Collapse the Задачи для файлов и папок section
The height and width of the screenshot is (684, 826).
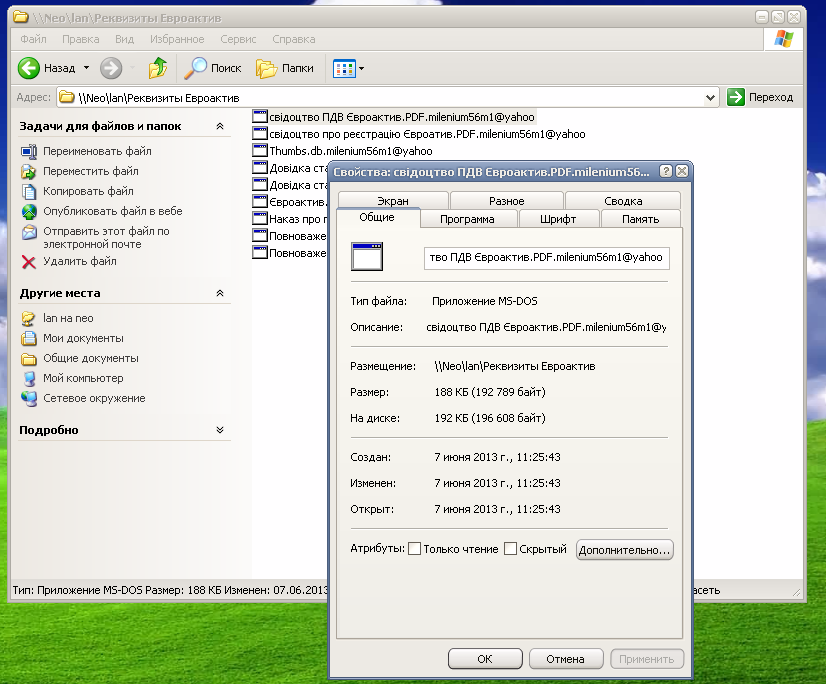(220, 127)
